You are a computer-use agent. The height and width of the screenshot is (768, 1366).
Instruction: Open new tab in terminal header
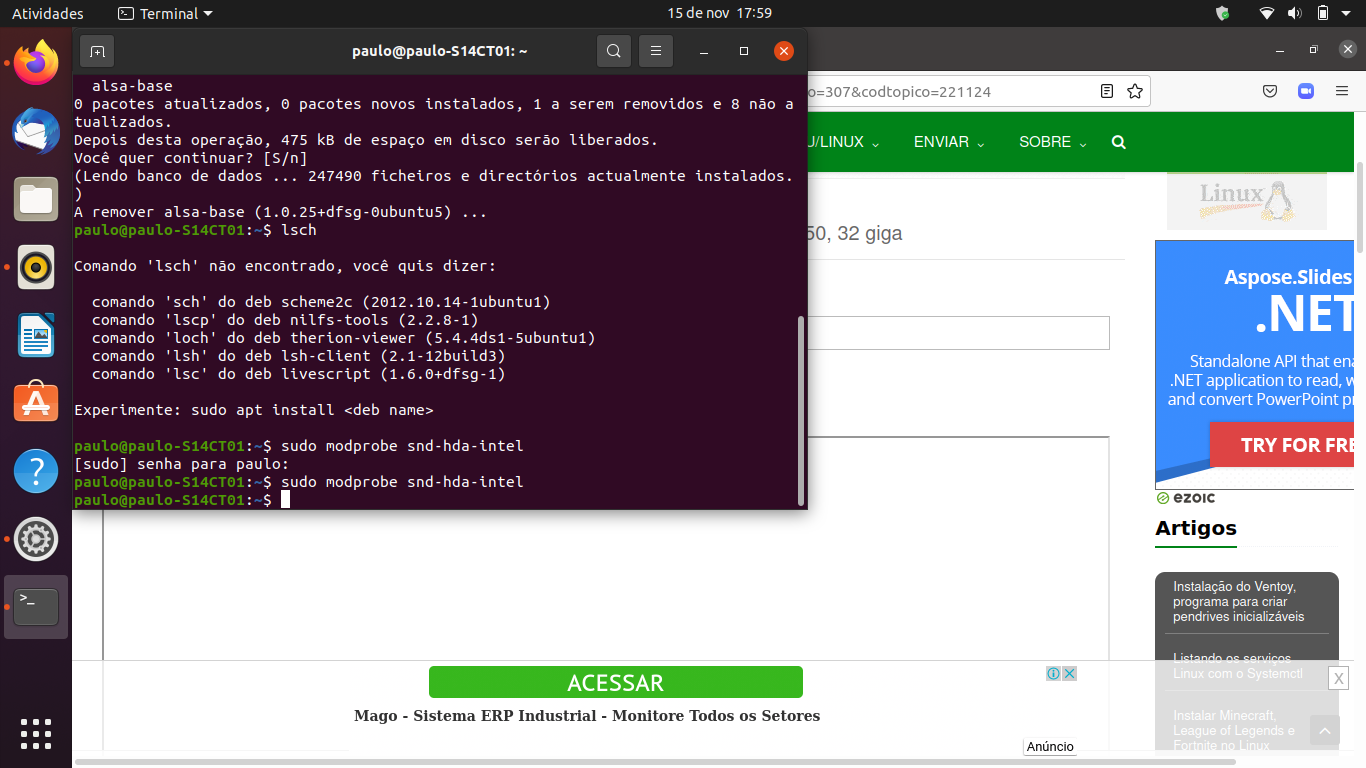tap(97, 51)
